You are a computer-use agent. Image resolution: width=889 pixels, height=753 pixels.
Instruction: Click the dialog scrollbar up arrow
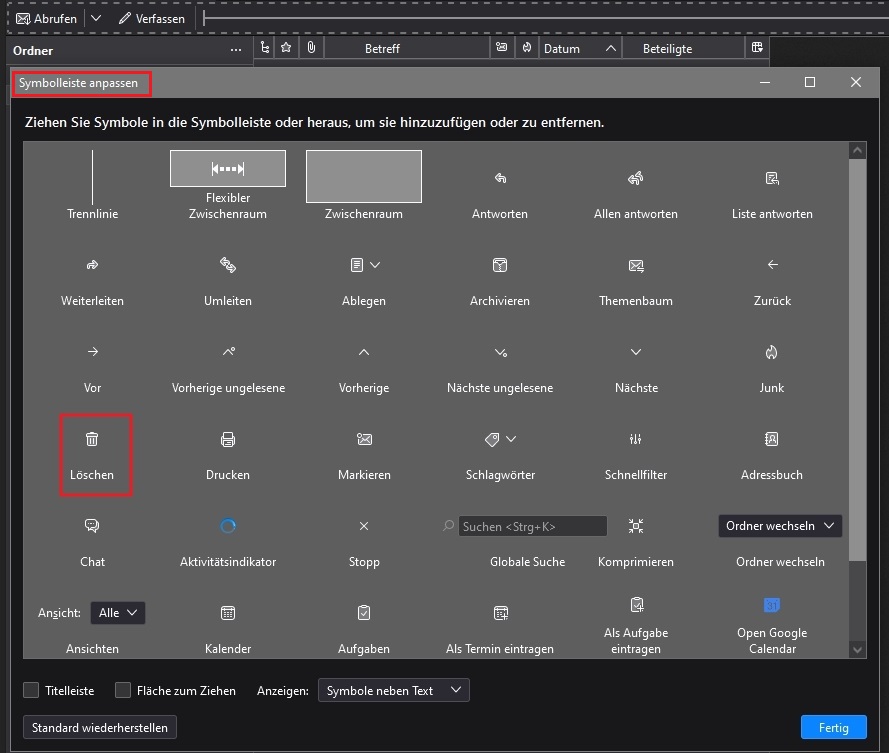coord(857,150)
